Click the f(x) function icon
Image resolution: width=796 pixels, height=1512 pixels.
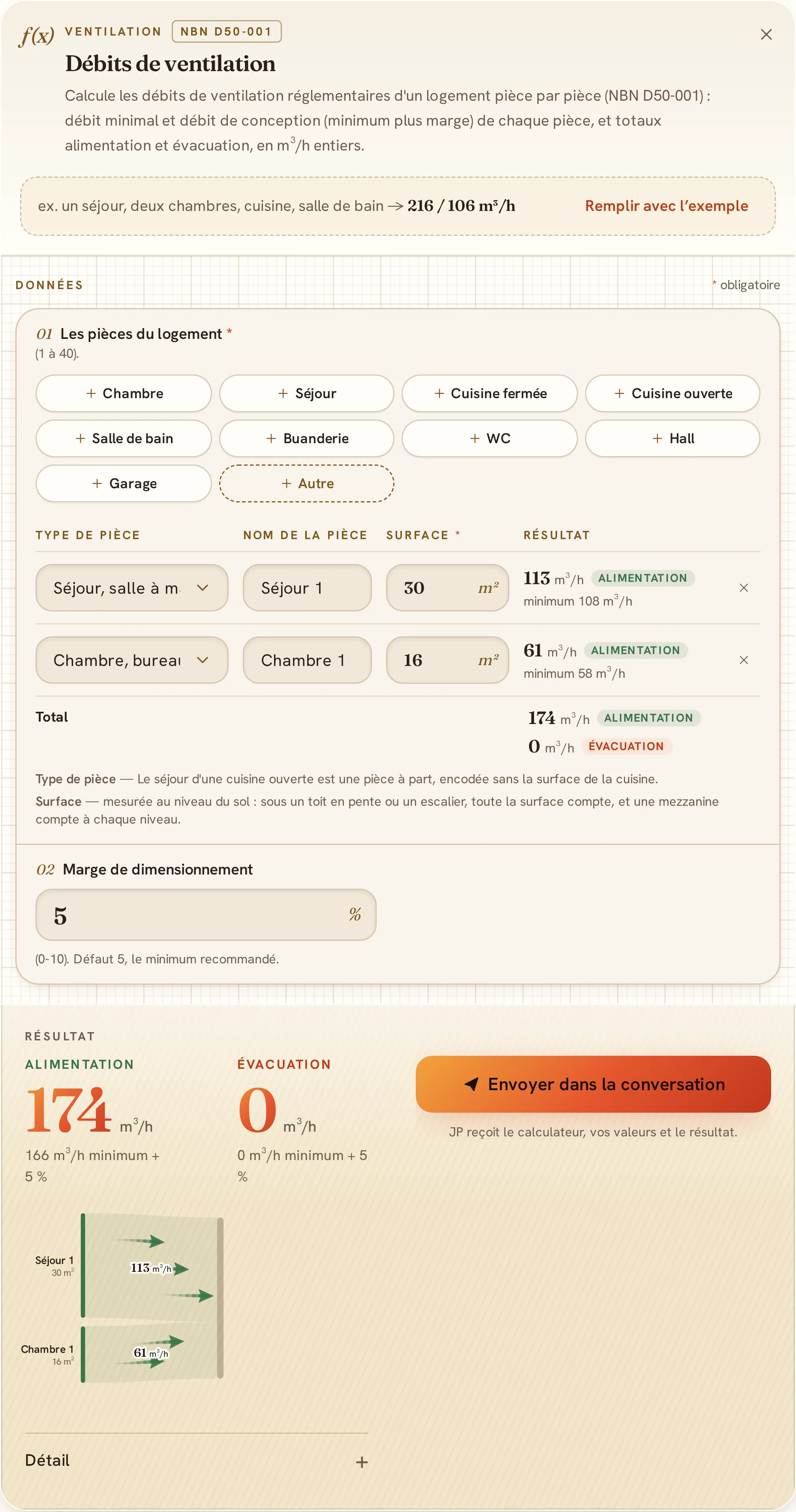(36, 36)
